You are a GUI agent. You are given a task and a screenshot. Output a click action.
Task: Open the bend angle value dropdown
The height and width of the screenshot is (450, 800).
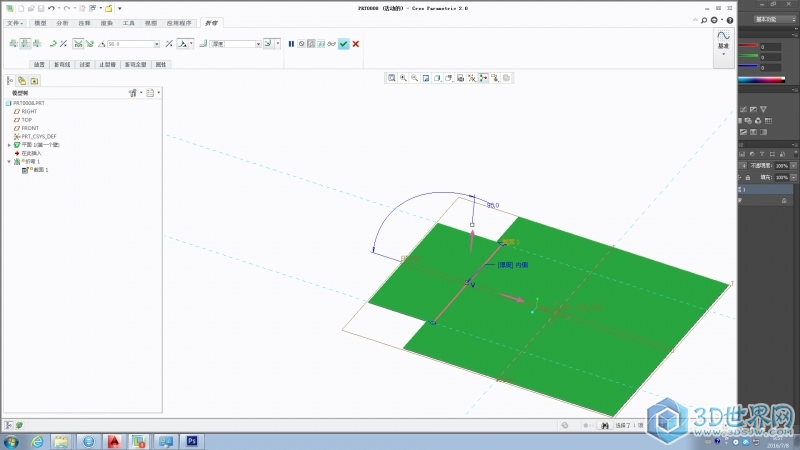click(157, 44)
